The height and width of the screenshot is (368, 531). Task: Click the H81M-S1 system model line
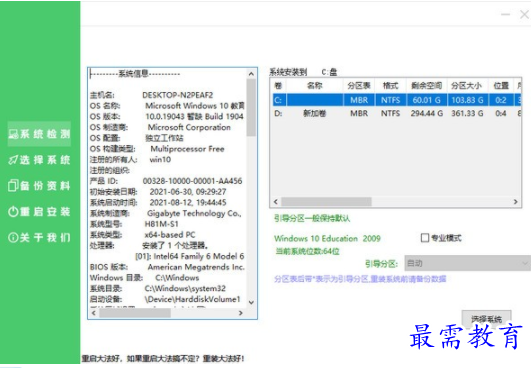134,224
